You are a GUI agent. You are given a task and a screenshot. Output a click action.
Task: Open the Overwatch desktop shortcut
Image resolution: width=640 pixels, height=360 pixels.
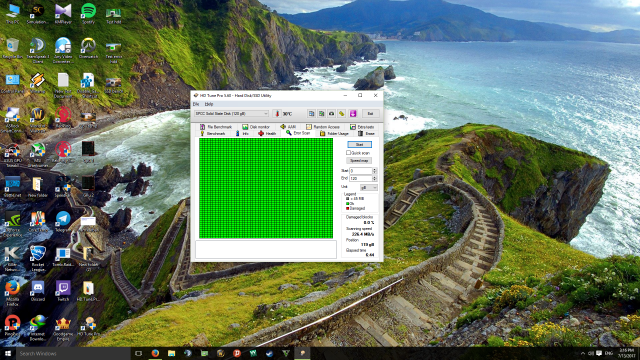[x=88, y=48]
